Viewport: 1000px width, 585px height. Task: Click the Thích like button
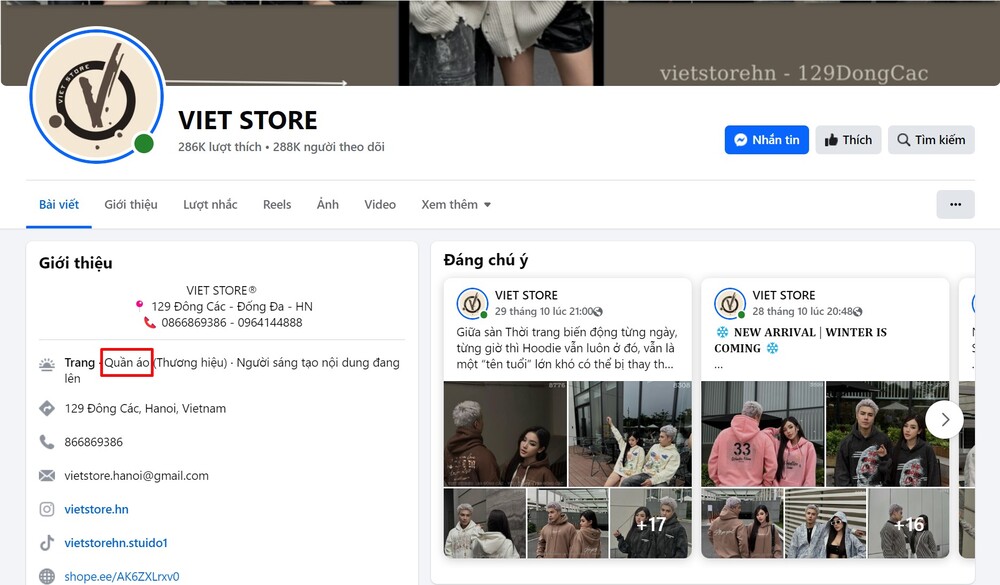click(848, 140)
